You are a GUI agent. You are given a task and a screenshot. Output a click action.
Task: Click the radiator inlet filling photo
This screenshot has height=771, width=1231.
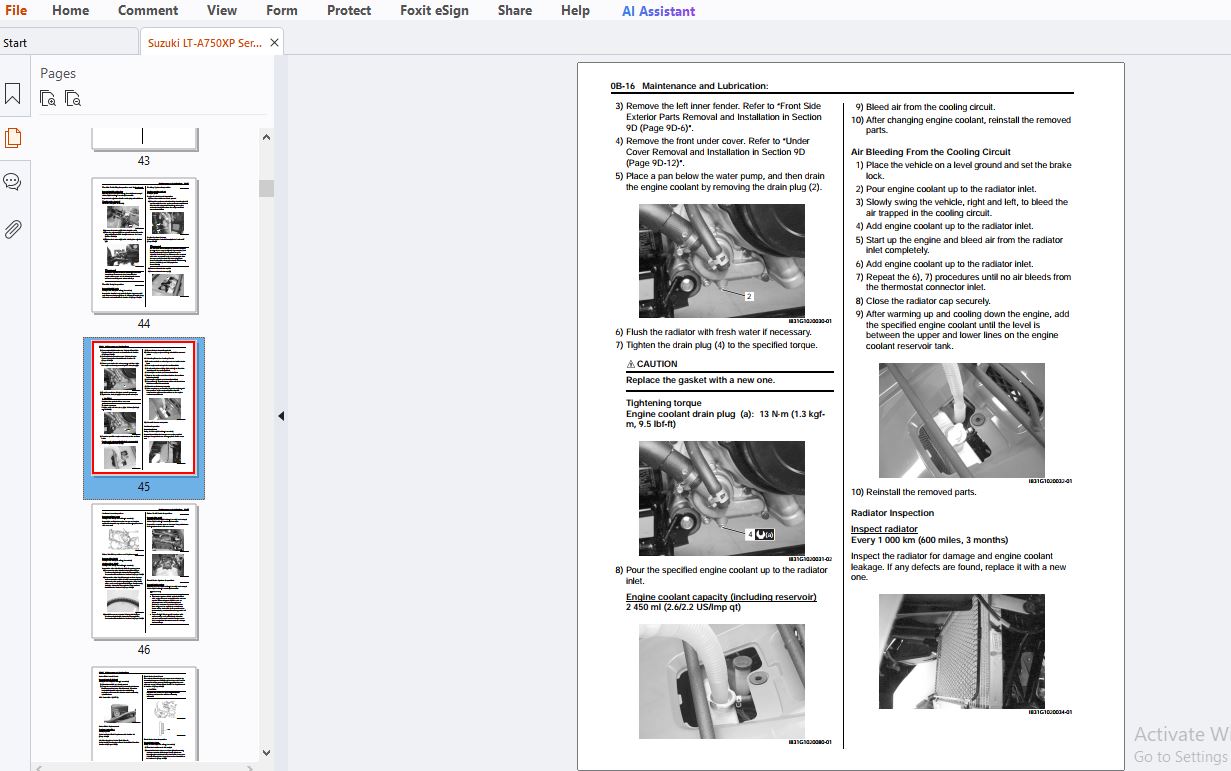point(721,681)
